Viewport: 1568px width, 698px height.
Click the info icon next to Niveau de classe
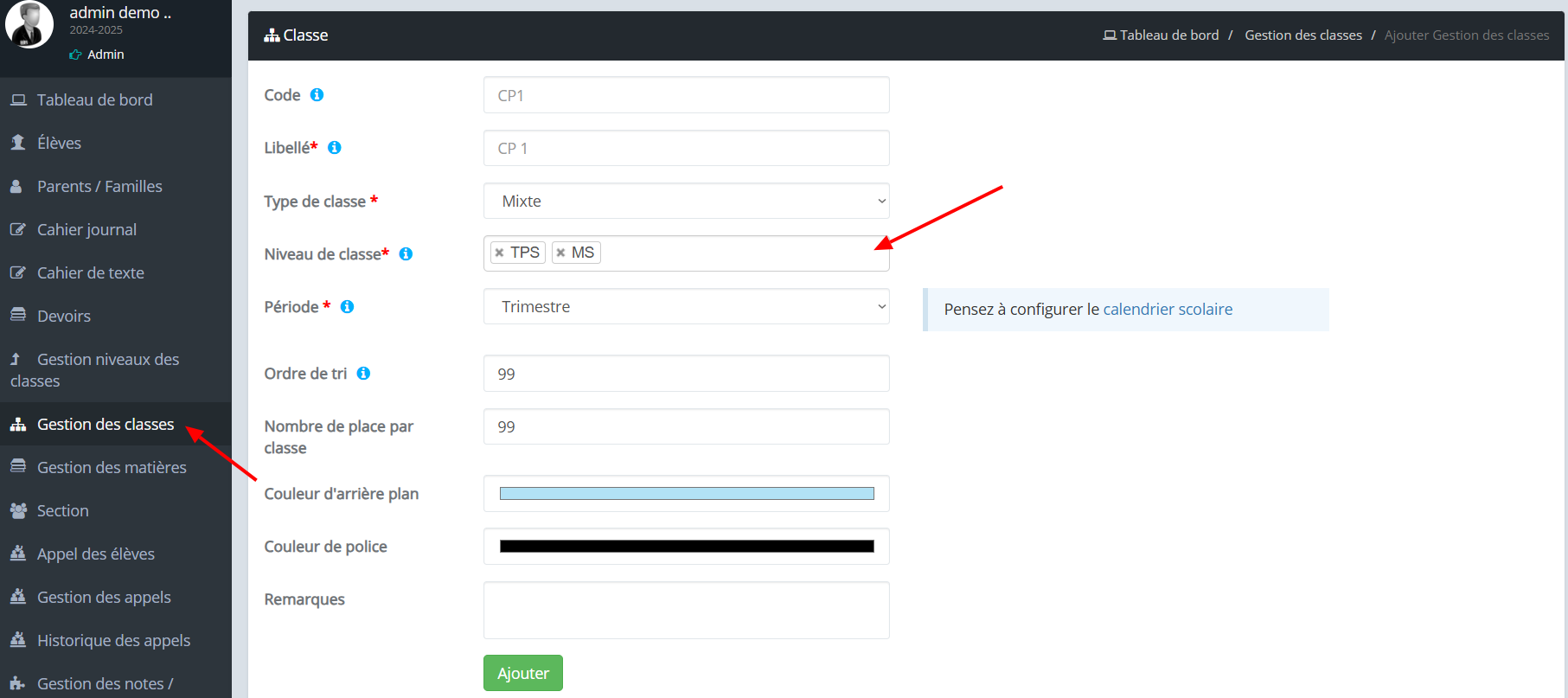click(406, 254)
